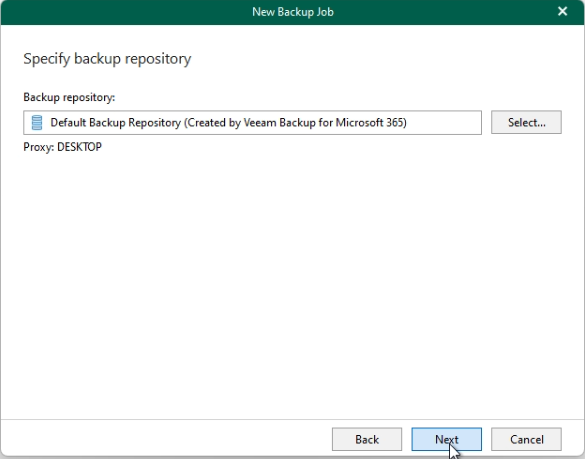This screenshot has width=585, height=459.
Task: Cancel the New Backup Job wizard
Action: 526,439
